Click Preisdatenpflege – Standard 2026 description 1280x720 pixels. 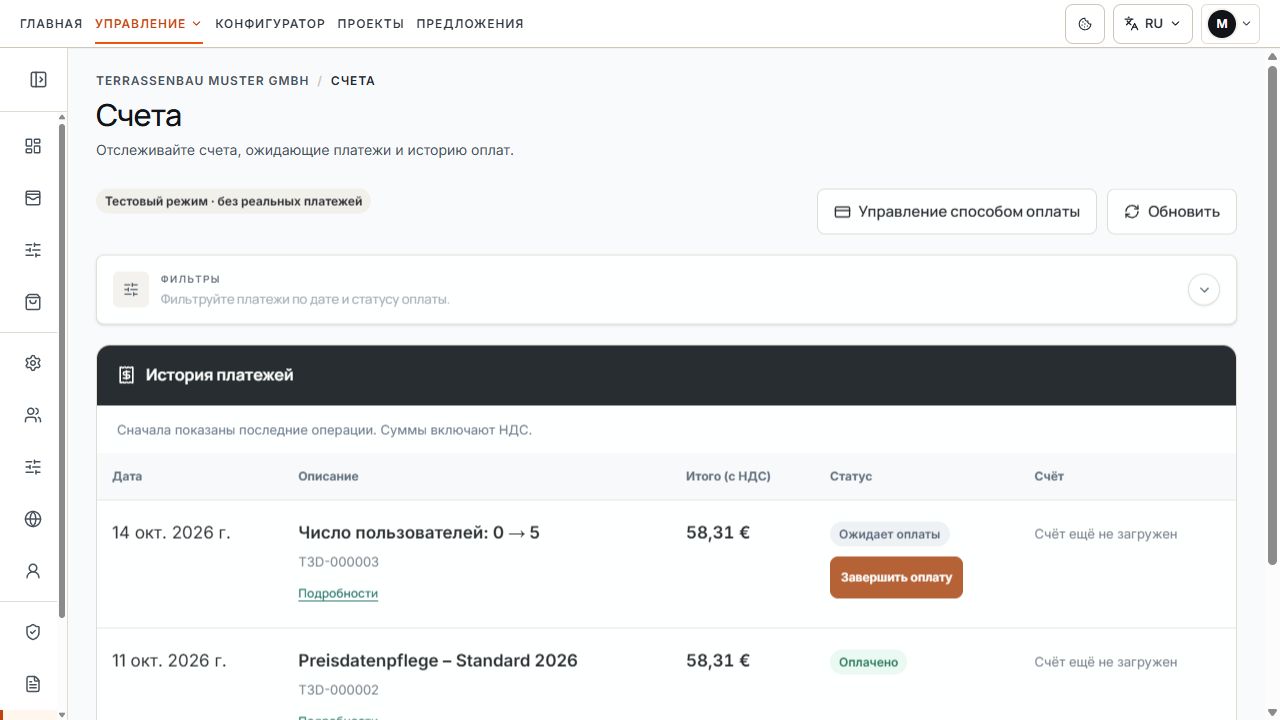[x=438, y=661]
